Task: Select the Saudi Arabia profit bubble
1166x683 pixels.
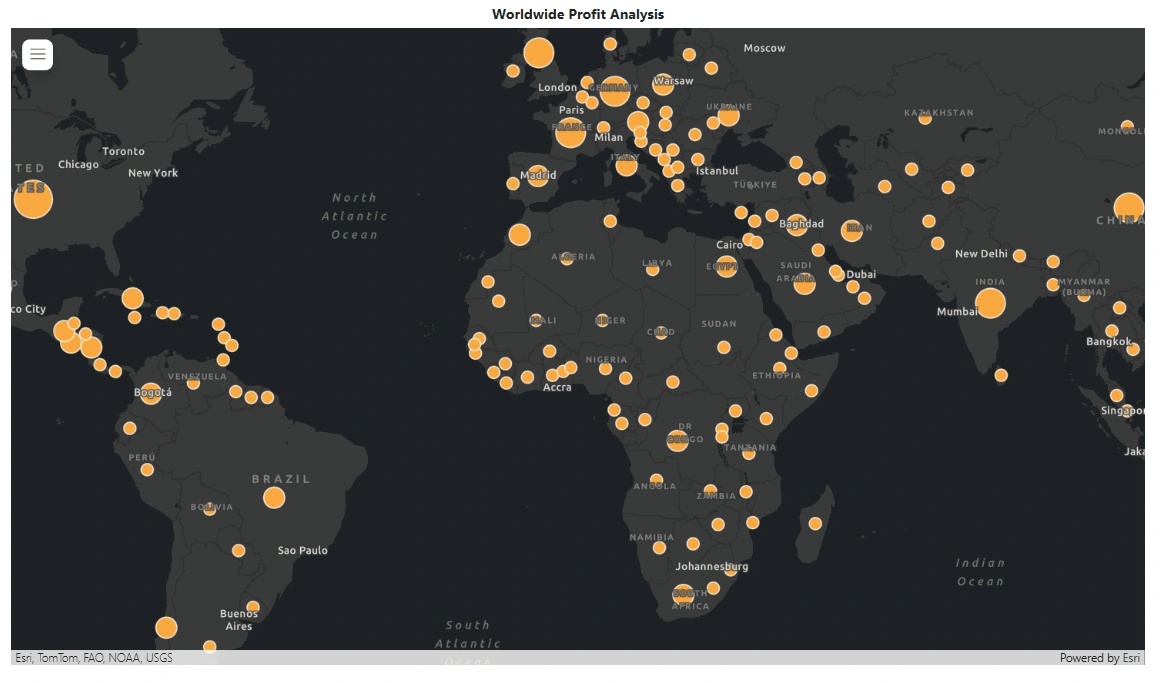Action: [804, 283]
